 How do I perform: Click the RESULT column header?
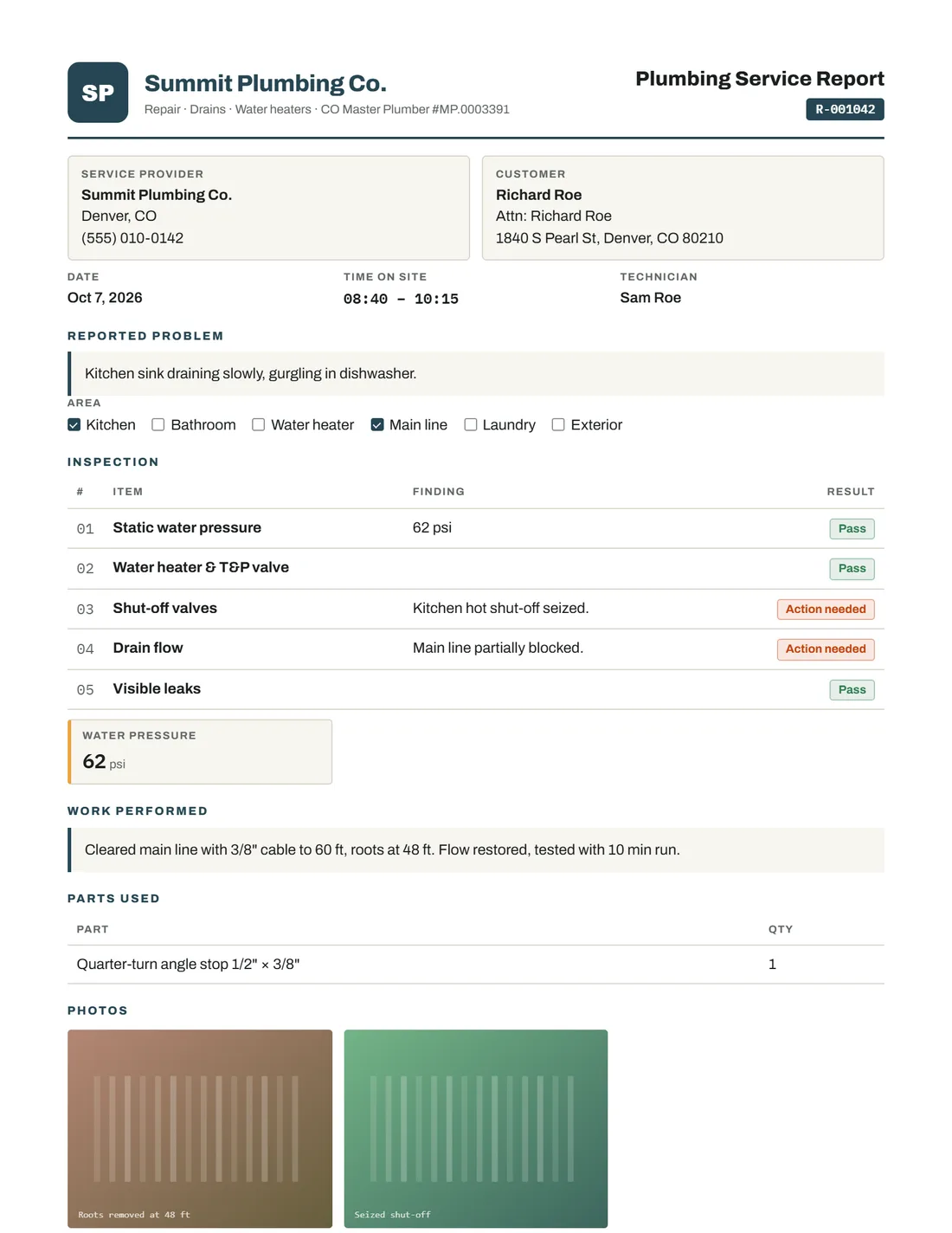click(x=851, y=492)
